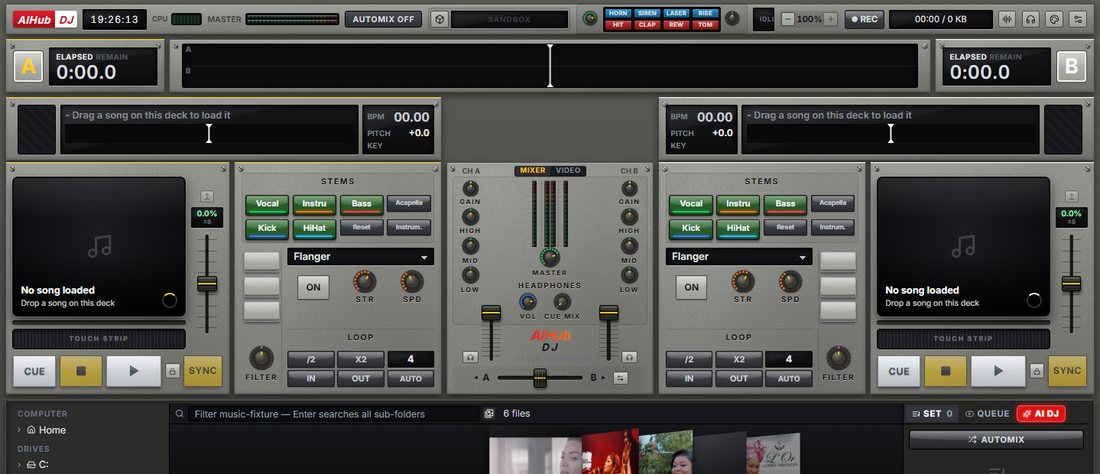The height and width of the screenshot is (474, 1100).
Task: Toggle the deck B lock icon beside SYNC
Action: [x=1037, y=371]
